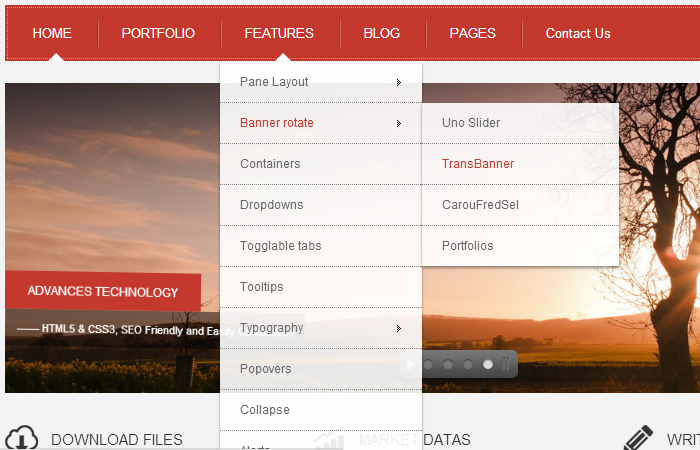Image resolution: width=700 pixels, height=450 pixels.
Task: Select Togglable tabs in the menu
Action: 321,246
